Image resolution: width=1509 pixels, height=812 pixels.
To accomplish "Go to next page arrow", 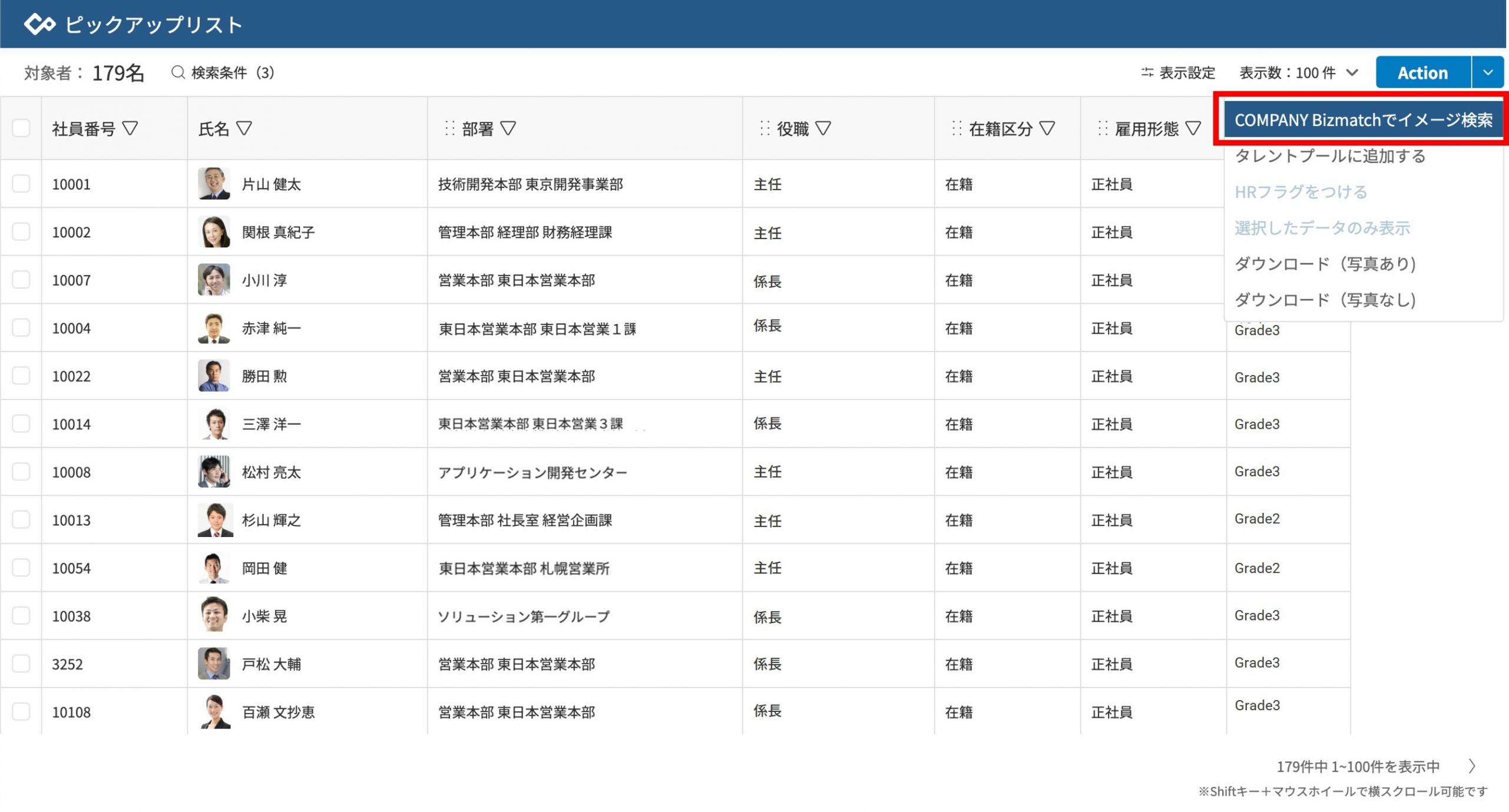I will click(x=1472, y=766).
